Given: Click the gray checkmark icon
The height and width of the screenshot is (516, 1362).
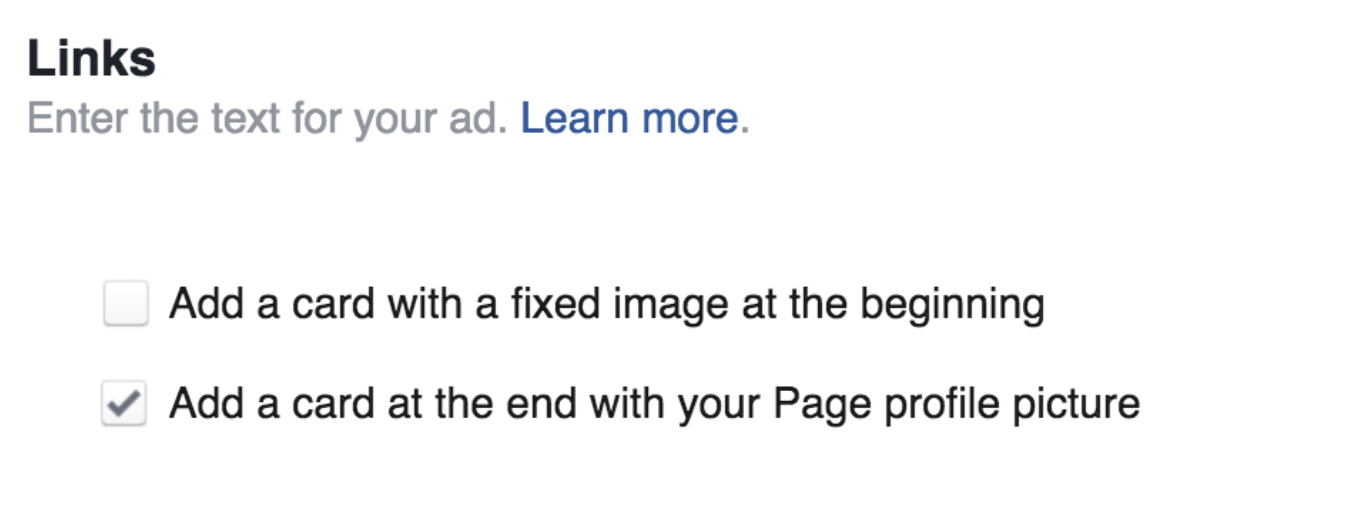Looking at the screenshot, I should (124, 404).
